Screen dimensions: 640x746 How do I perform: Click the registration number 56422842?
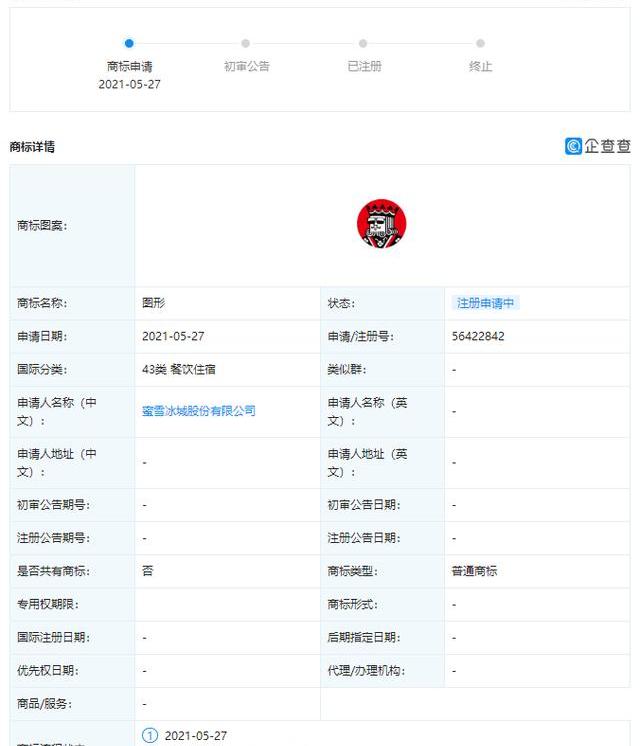coord(478,336)
